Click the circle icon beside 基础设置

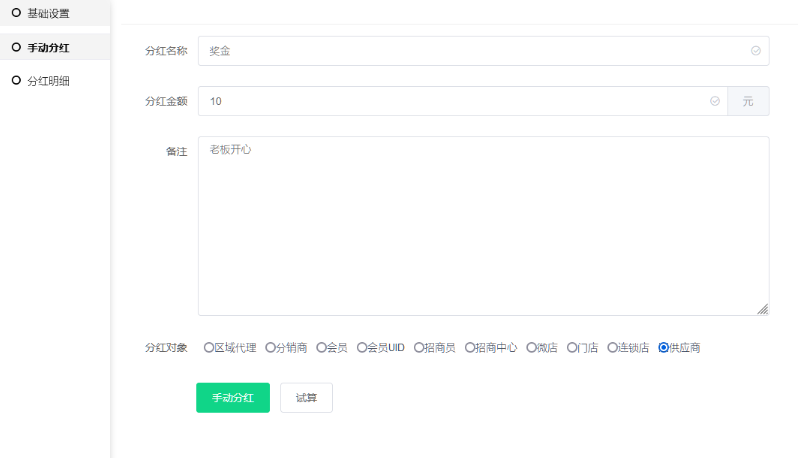16,13
